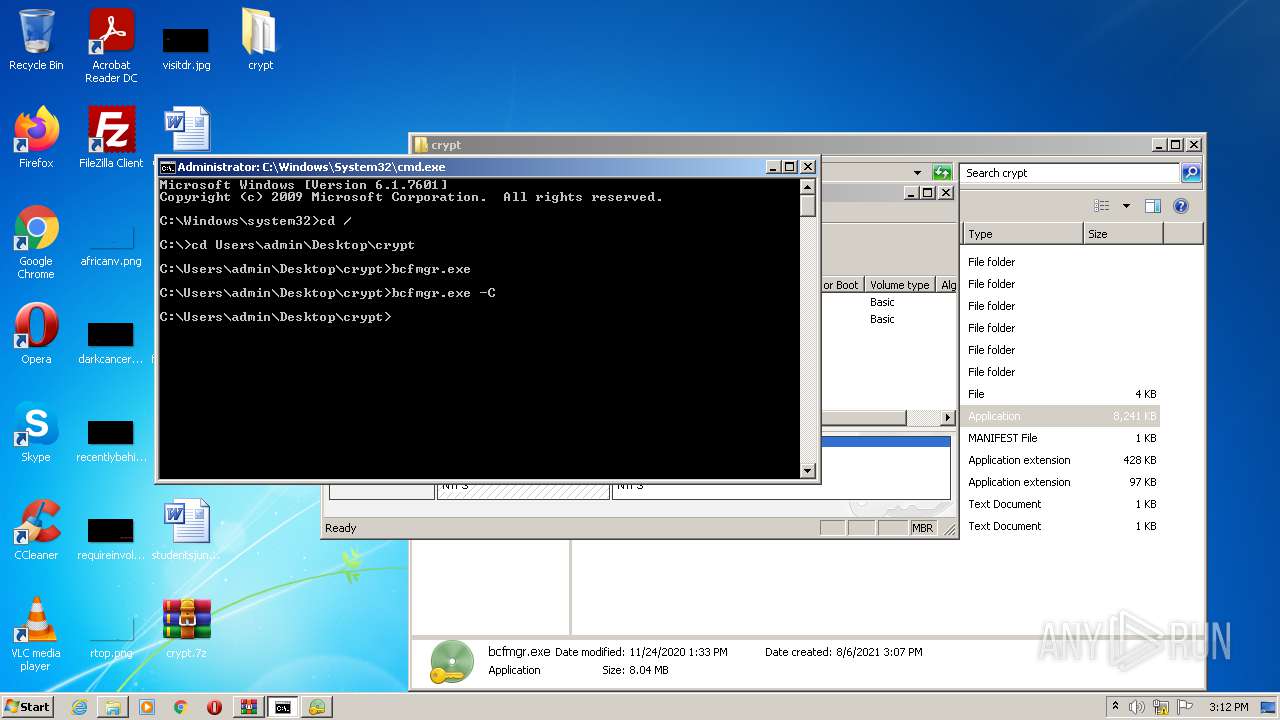Launch VLC media player shortcut
This screenshot has height=720, width=1280.
36,634
